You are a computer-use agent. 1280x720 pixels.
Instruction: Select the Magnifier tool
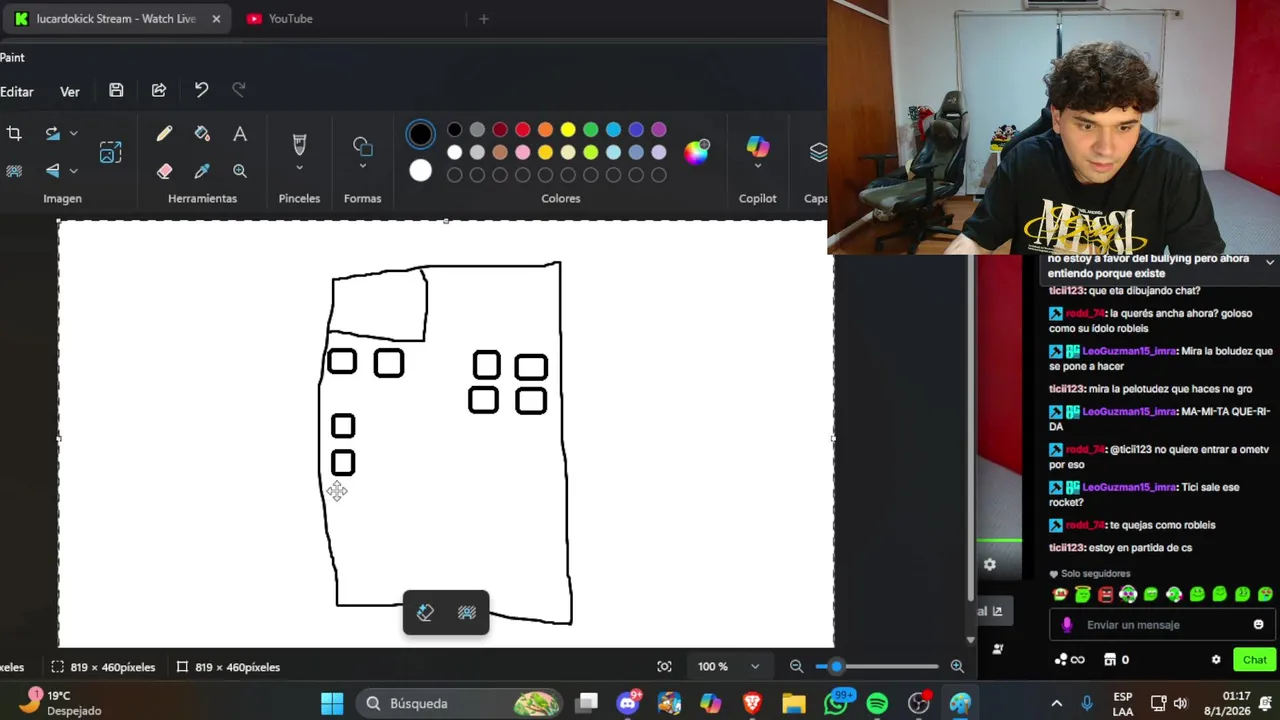[x=240, y=171]
